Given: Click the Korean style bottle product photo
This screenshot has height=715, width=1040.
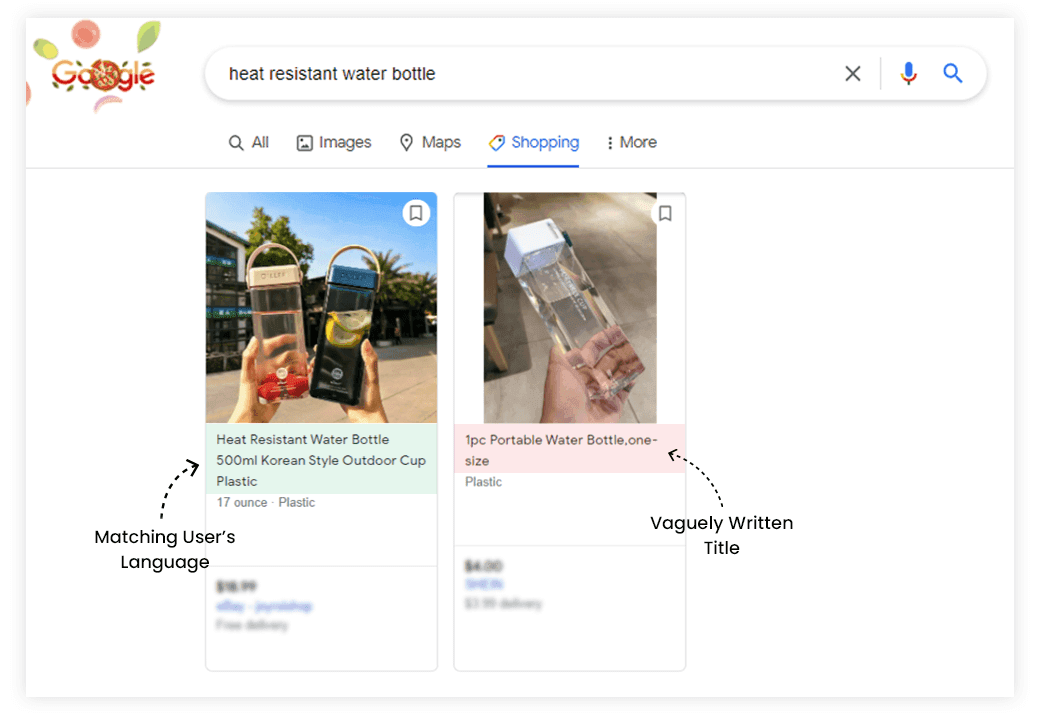Looking at the screenshot, I should [x=320, y=307].
